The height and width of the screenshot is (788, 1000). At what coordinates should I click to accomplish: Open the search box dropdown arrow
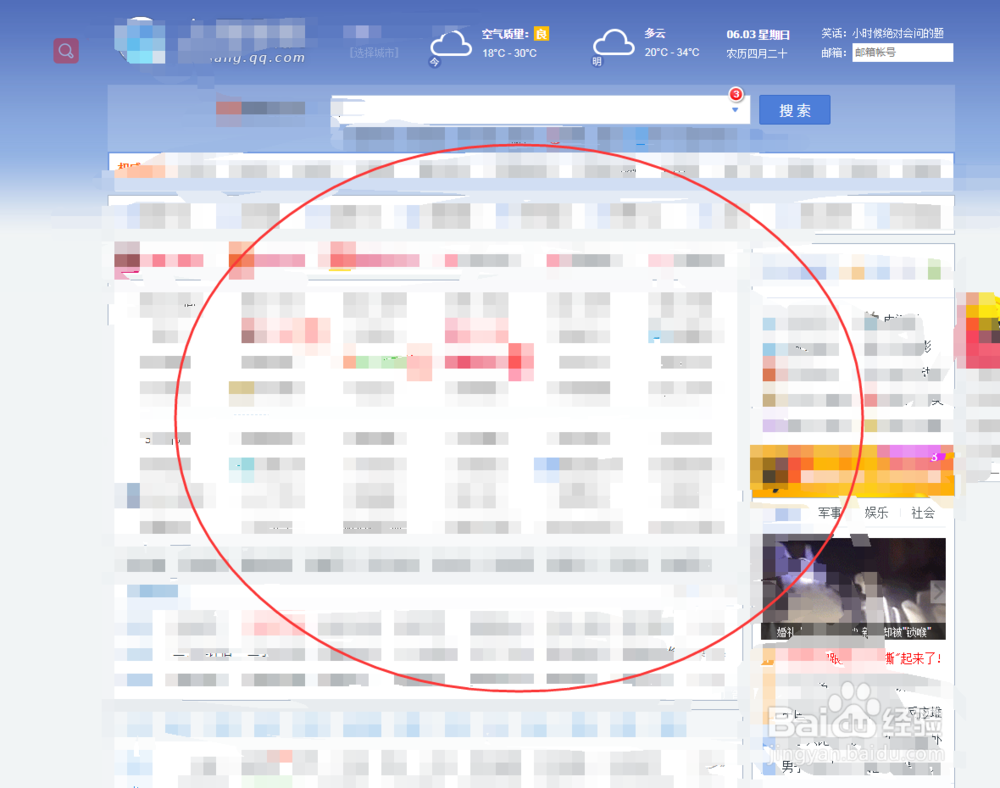click(735, 110)
